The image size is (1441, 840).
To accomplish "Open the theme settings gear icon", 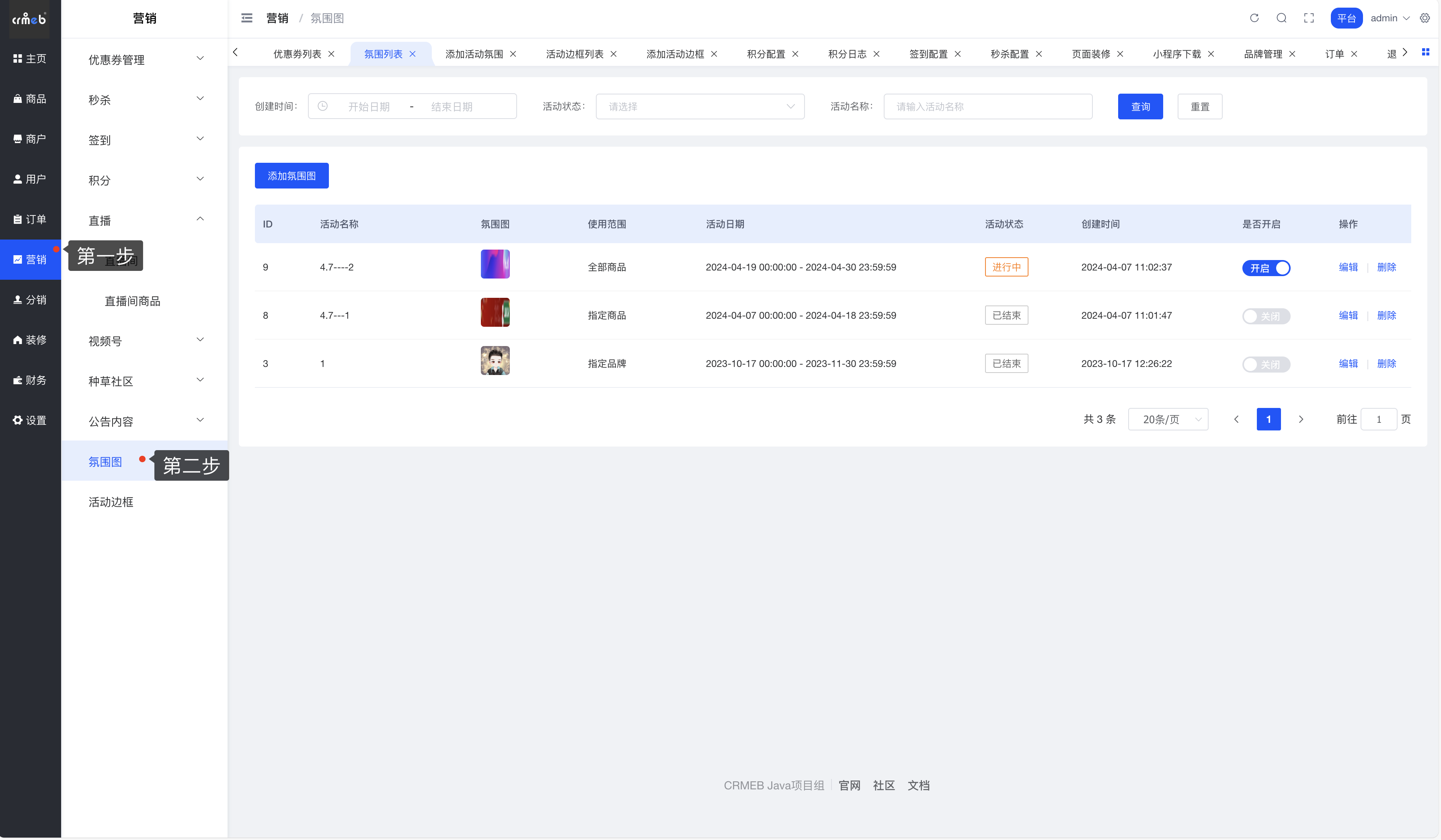I will coord(1425,18).
